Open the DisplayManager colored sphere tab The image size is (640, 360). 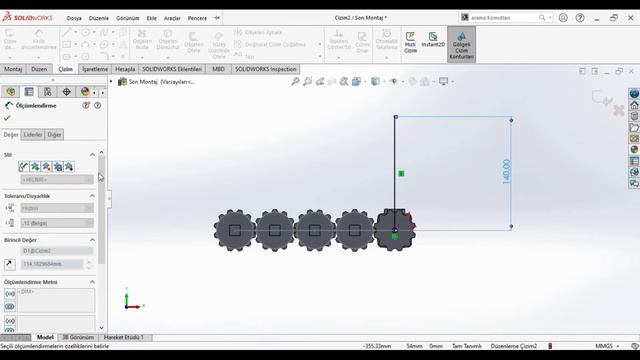tap(85, 91)
